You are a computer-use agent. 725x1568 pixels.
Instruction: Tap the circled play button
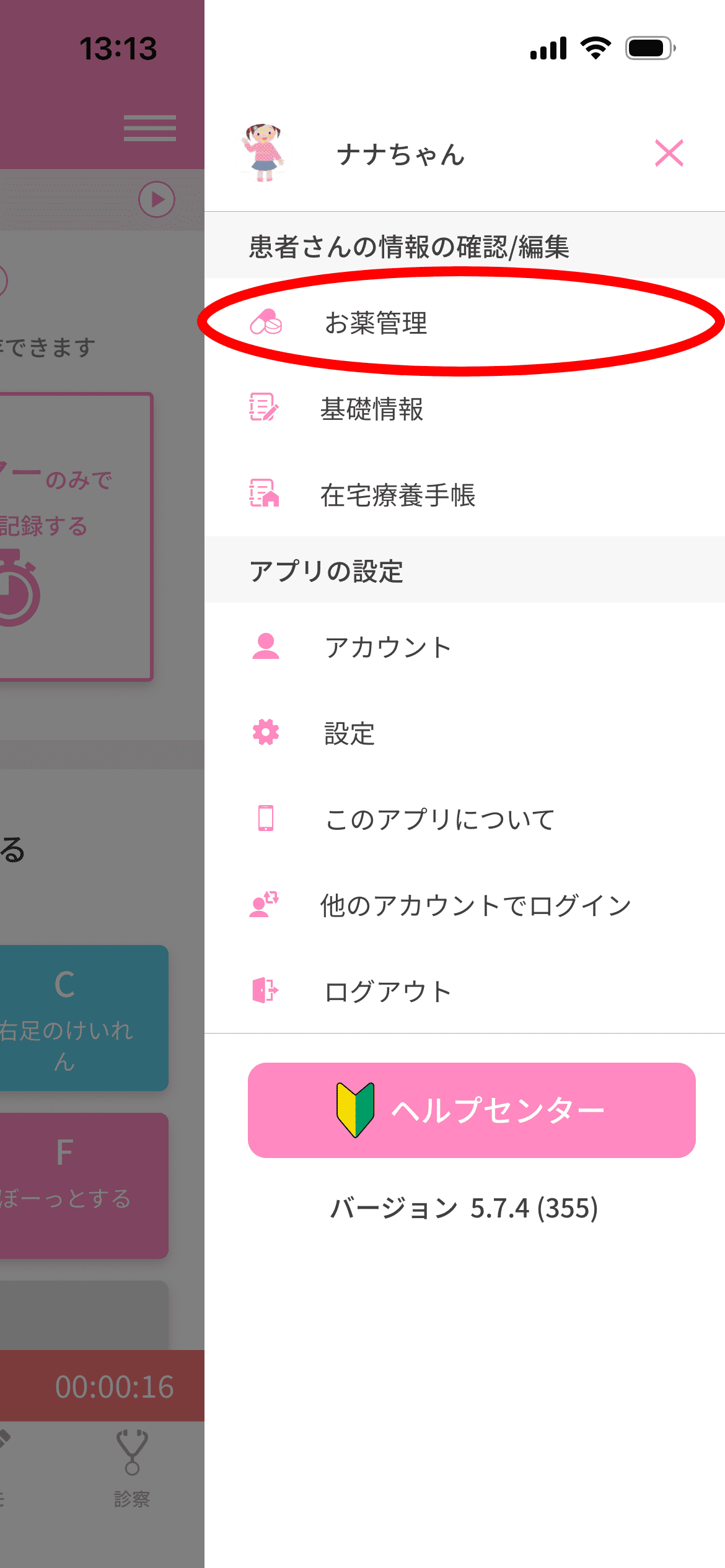(x=156, y=199)
